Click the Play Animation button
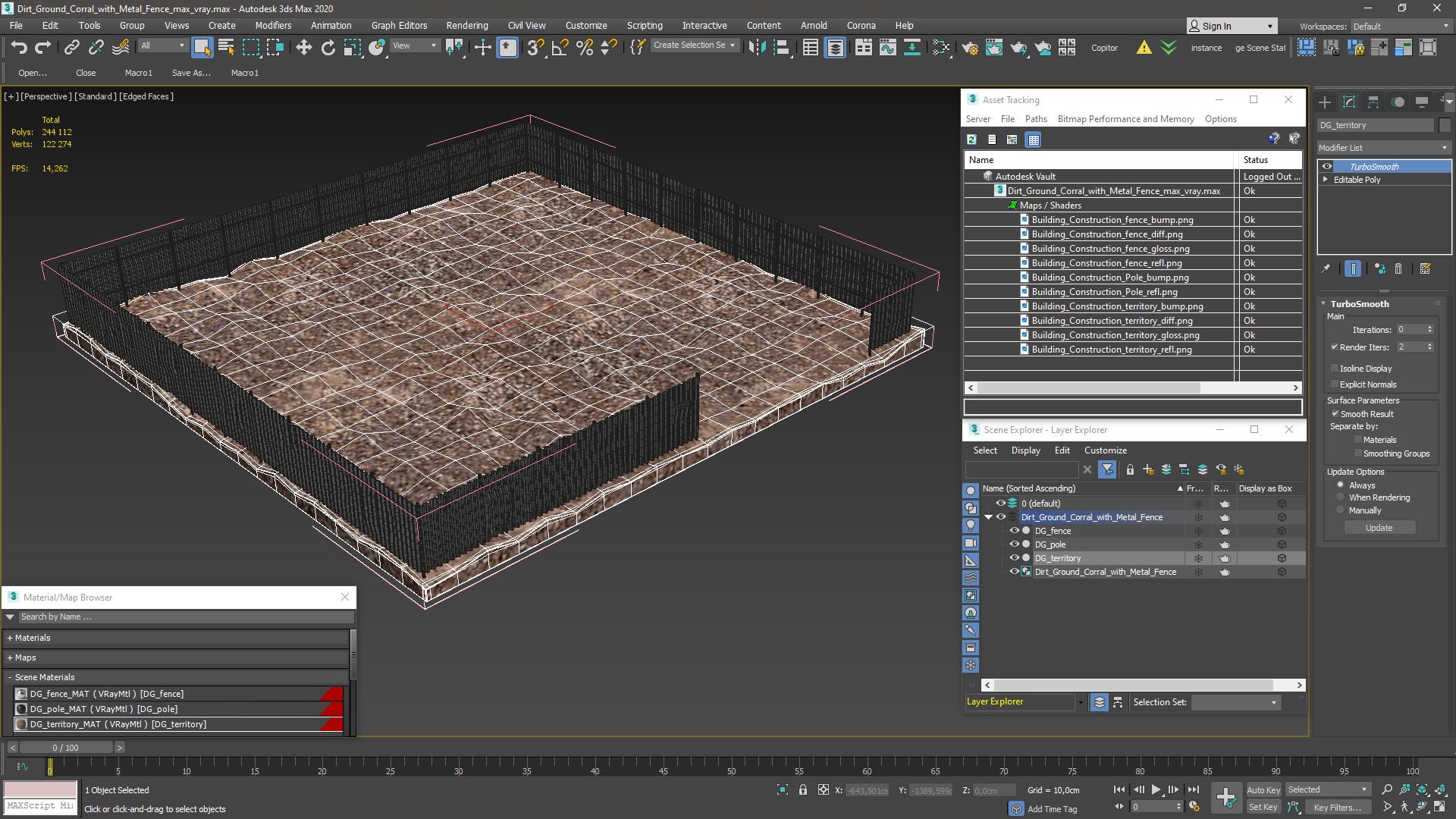The image size is (1456, 819). (1156, 790)
